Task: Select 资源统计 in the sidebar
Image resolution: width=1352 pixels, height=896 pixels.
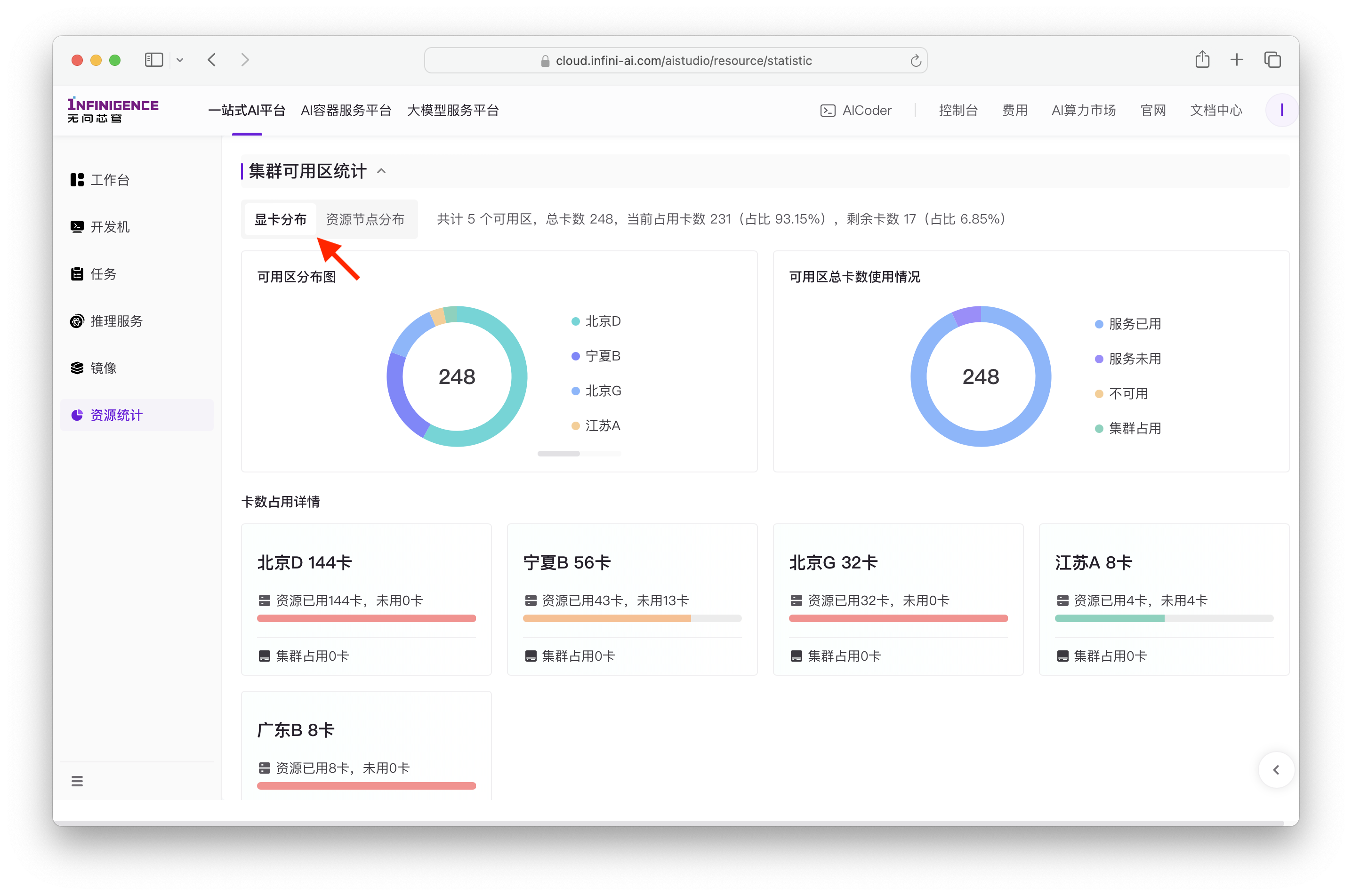Action: click(137, 416)
